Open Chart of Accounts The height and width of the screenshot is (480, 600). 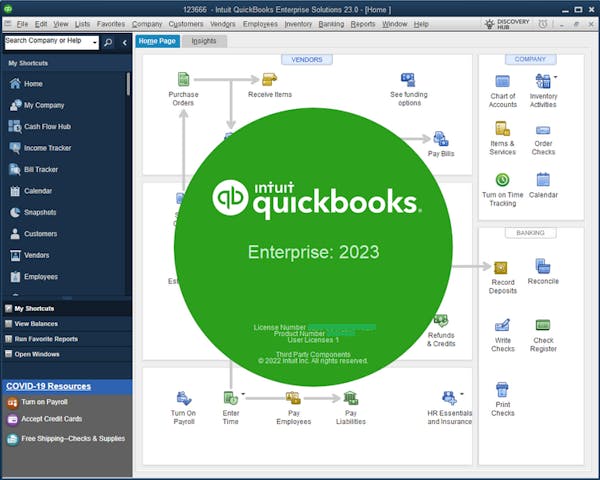pos(503,82)
